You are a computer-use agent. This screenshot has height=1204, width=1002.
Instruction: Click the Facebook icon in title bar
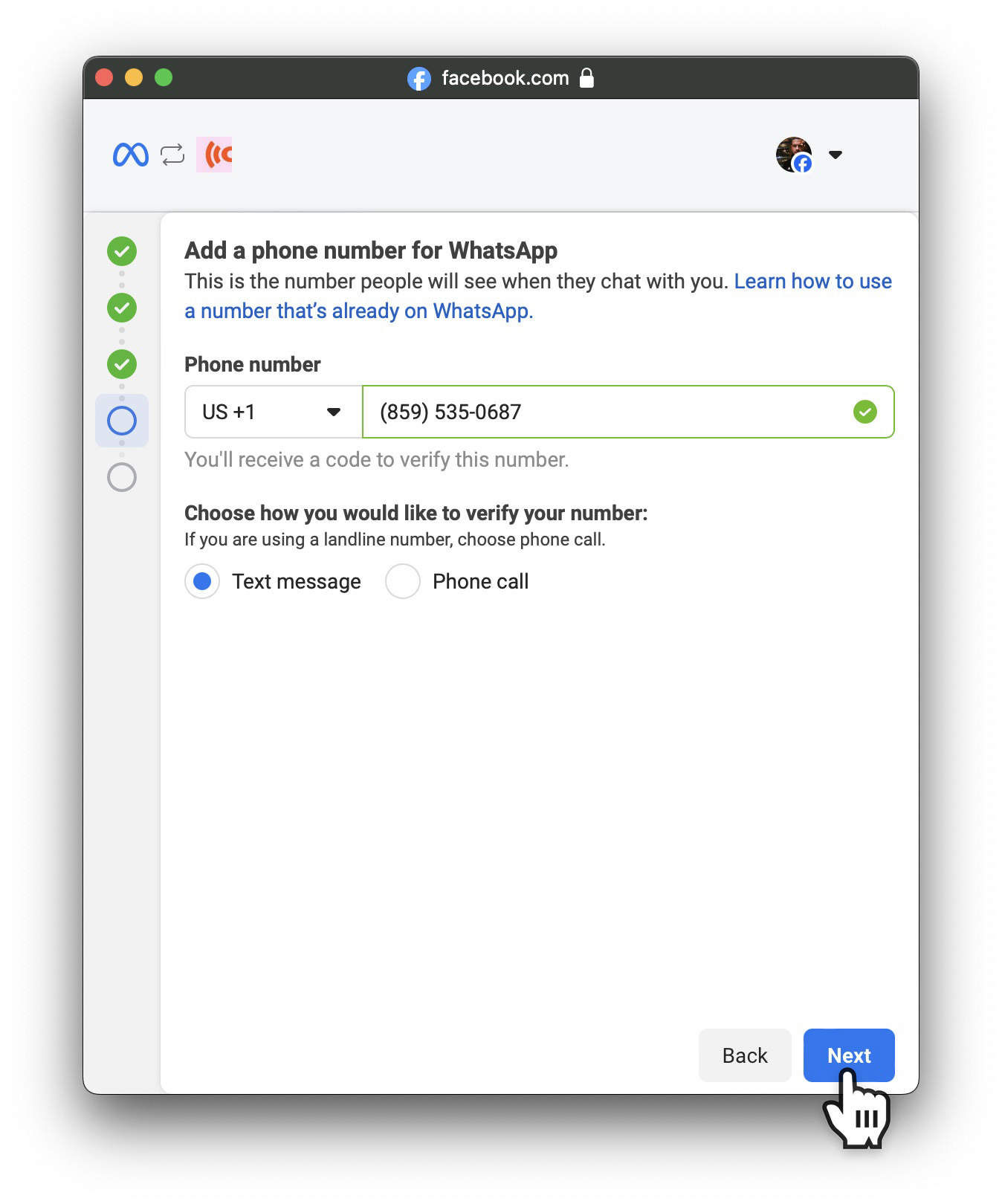(419, 78)
